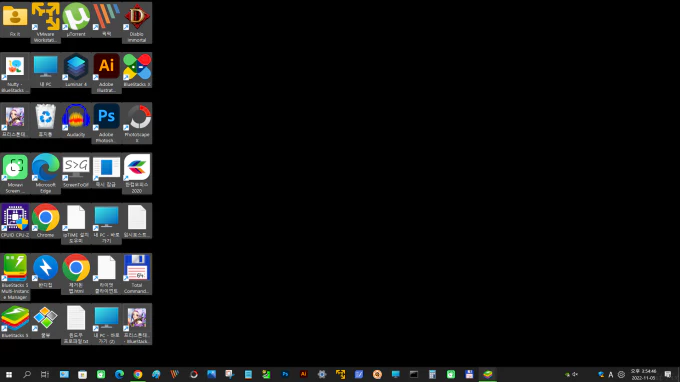Open the Nutty - BlueStacks shortcut

point(15,73)
